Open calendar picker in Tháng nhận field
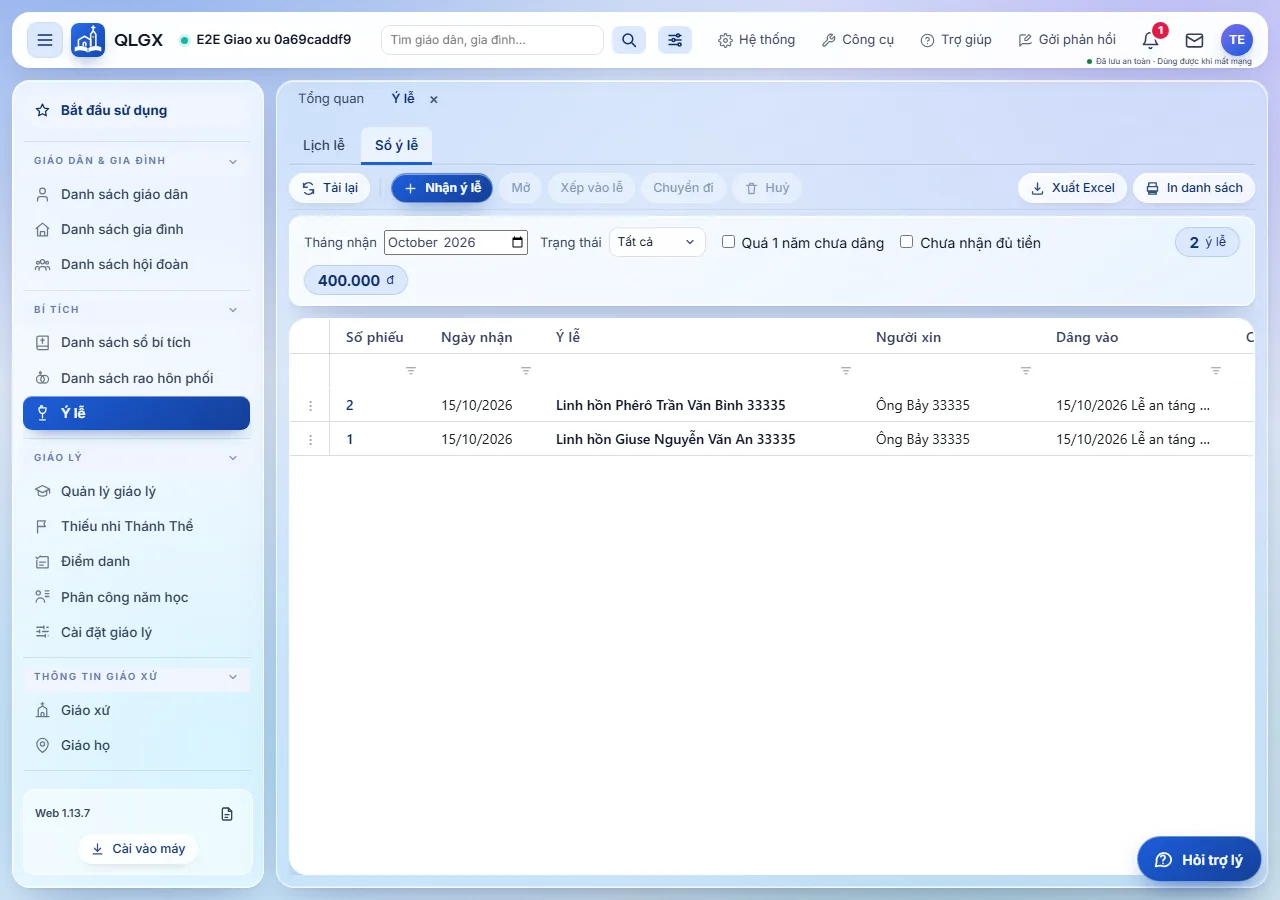The image size is (1280, 900). 517,242
